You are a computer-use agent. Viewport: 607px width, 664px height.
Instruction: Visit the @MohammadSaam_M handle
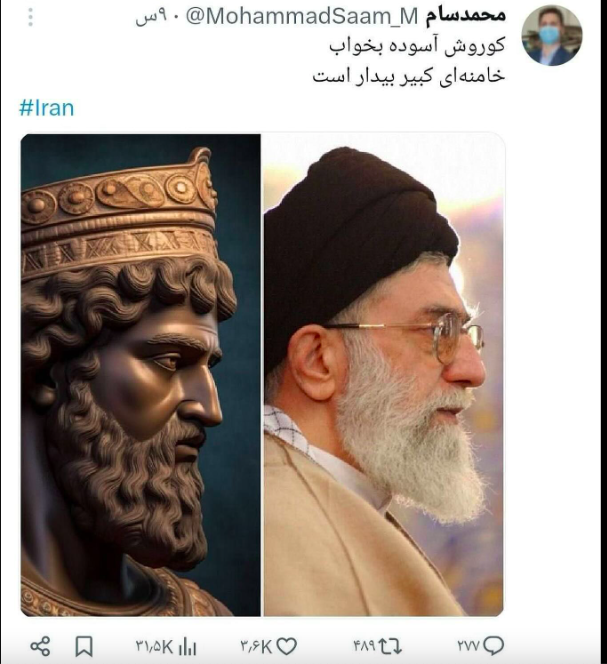click(302, 16)
